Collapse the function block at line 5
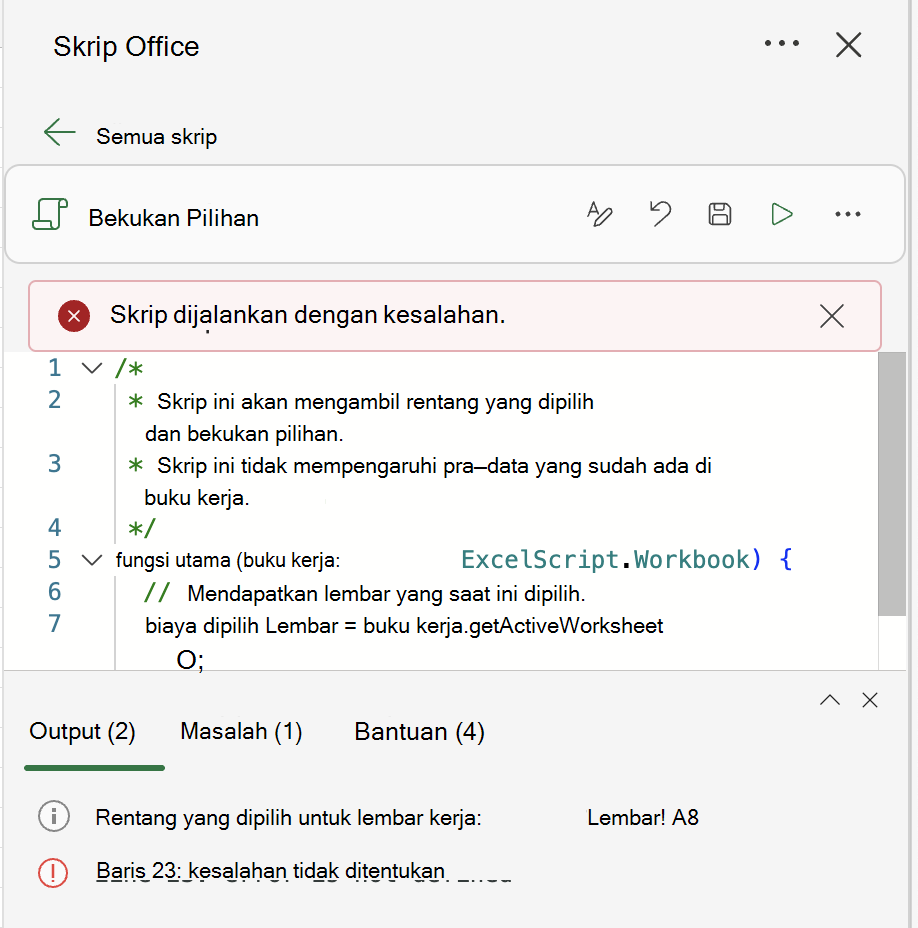This screenshot has width=918, height=928. [92, 560]
